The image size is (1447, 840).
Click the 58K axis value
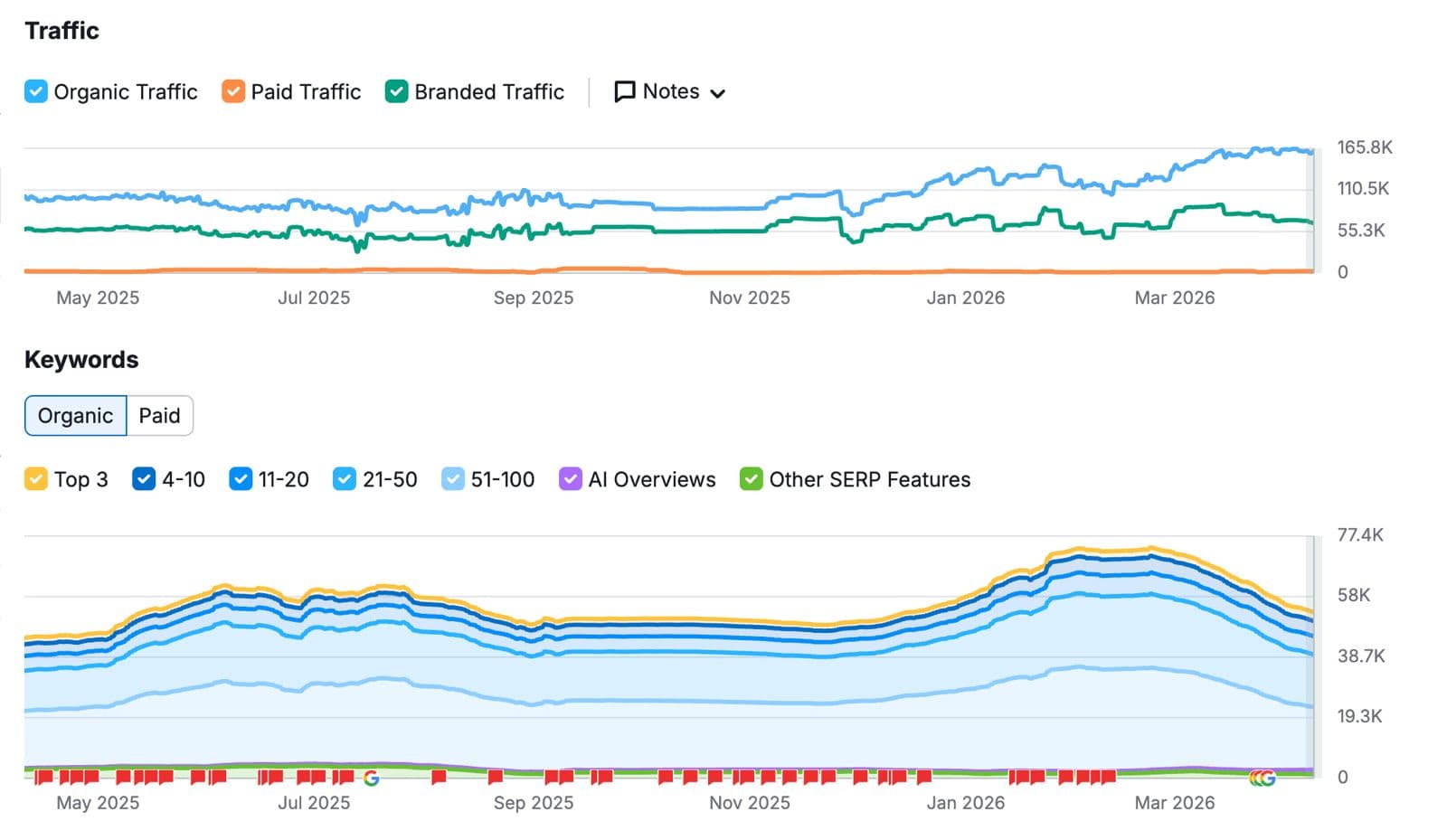coord(1354,596)
